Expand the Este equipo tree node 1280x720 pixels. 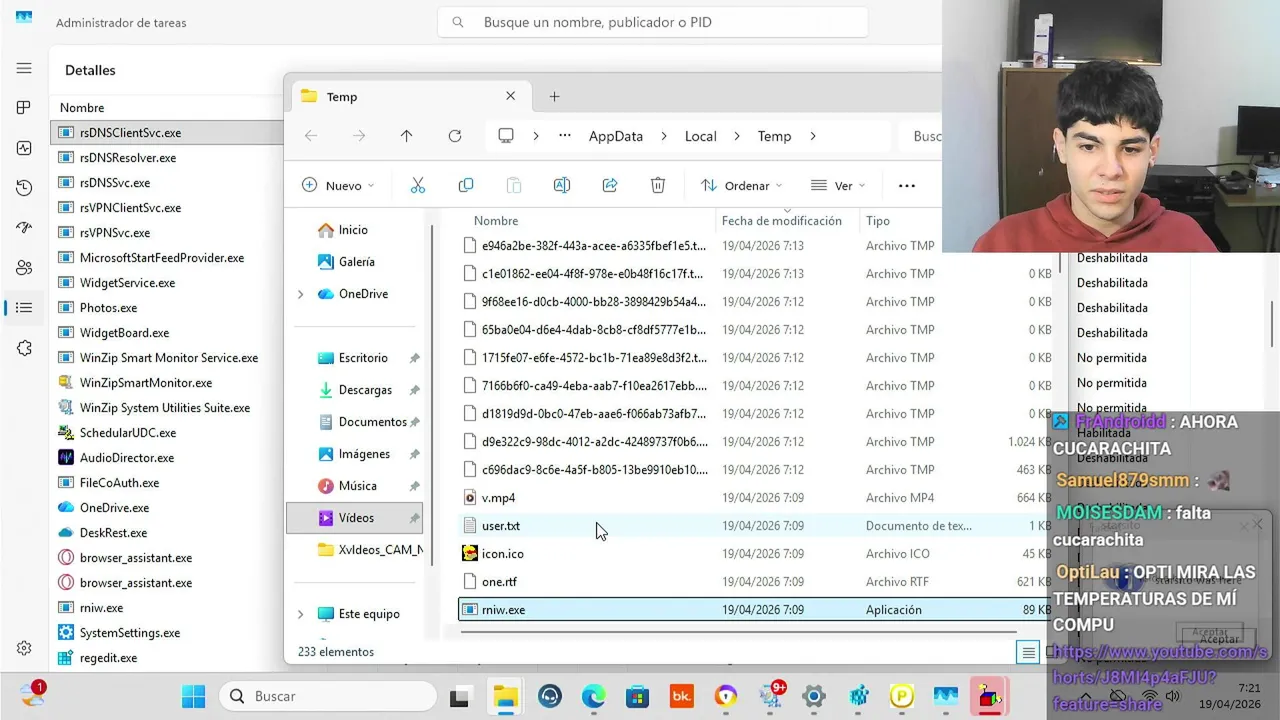(300, 614)
